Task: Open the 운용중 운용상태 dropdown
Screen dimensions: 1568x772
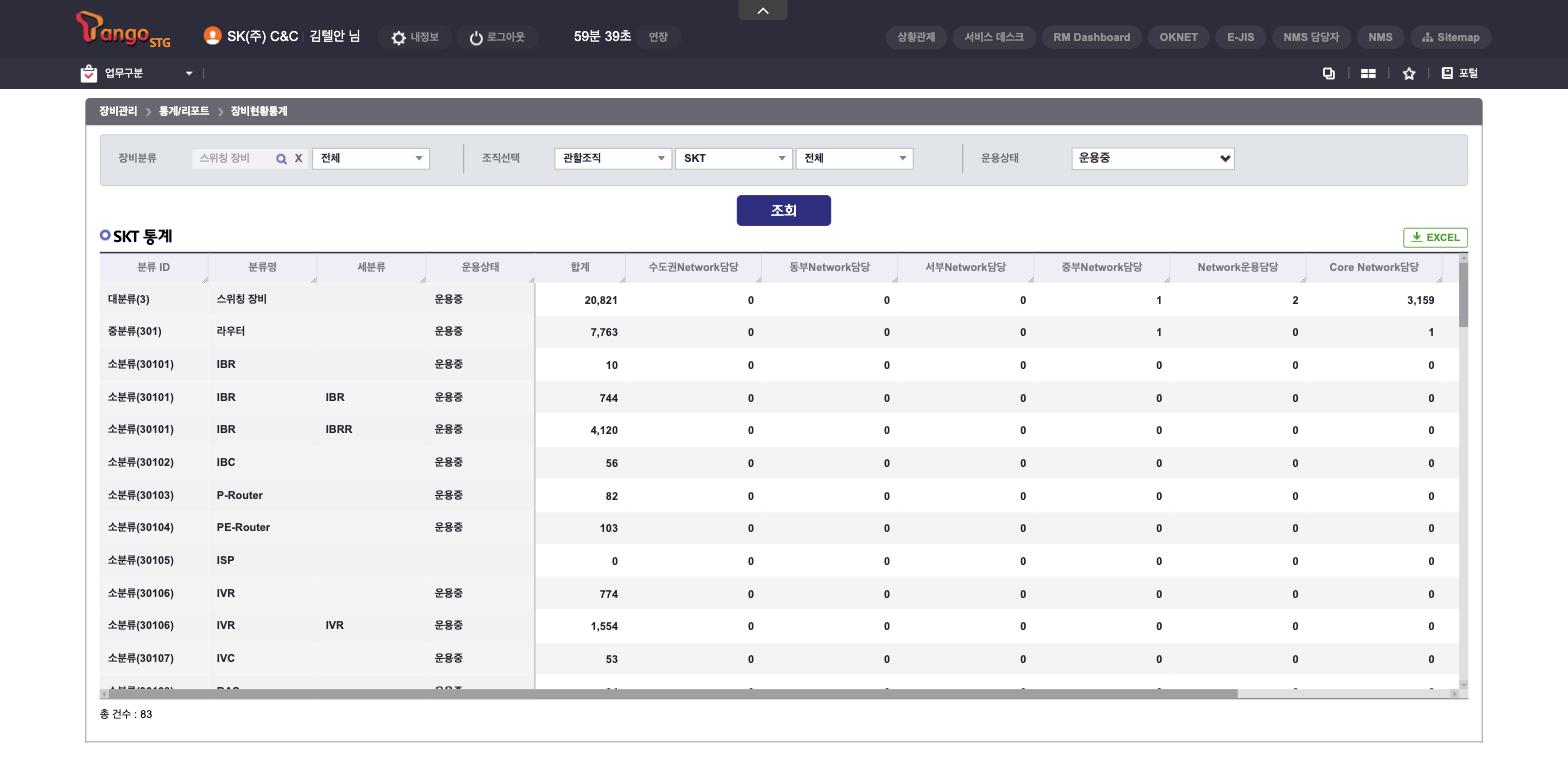Action: pyautogui.click(x=1153, y=158)
